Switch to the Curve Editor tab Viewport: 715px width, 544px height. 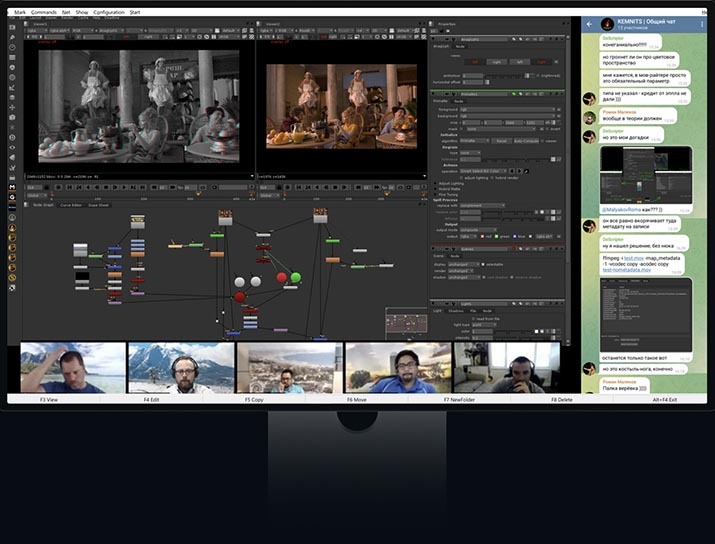coord(71,205)
